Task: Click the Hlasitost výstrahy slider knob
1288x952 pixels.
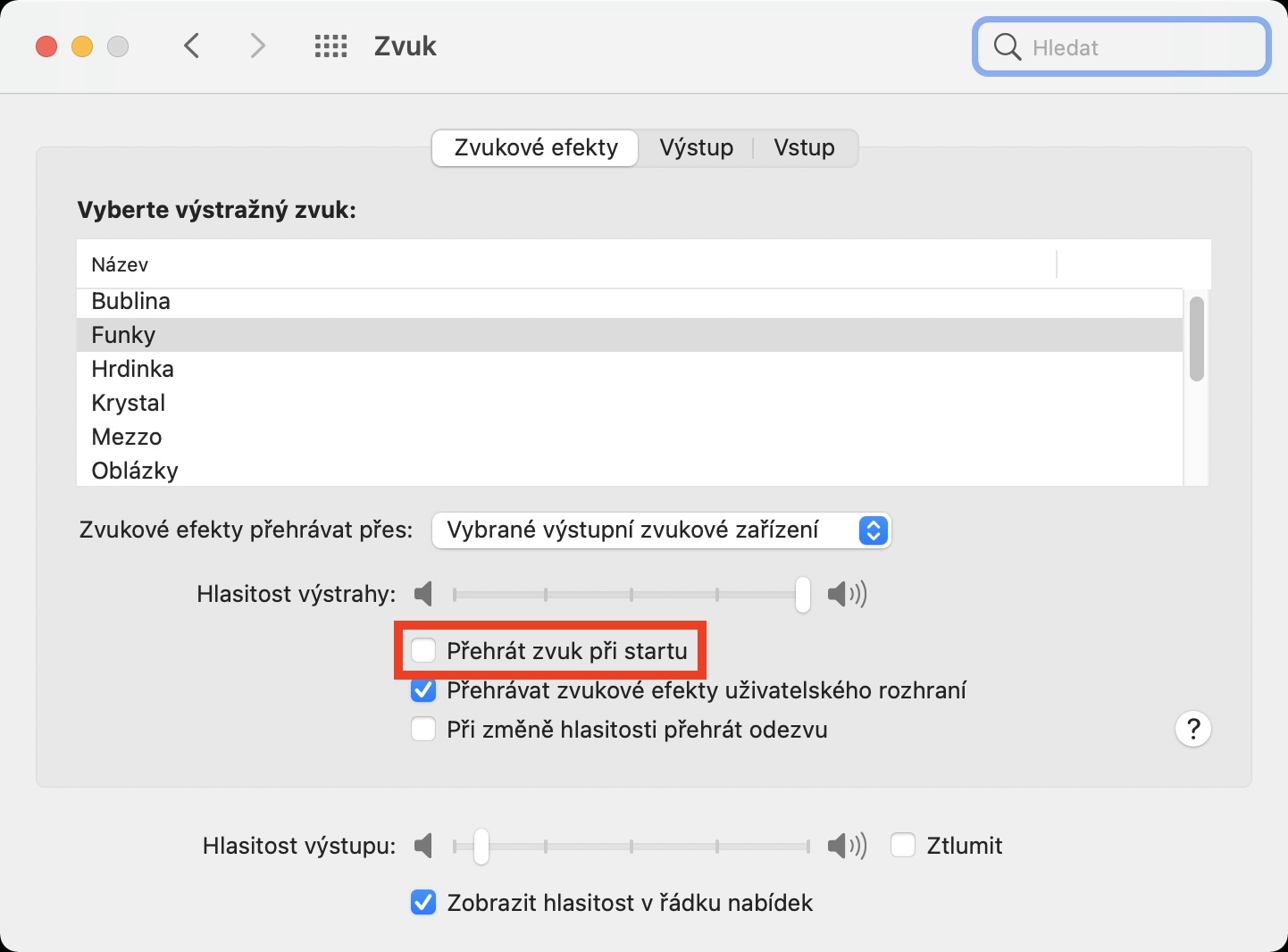Action: [803, 594]
